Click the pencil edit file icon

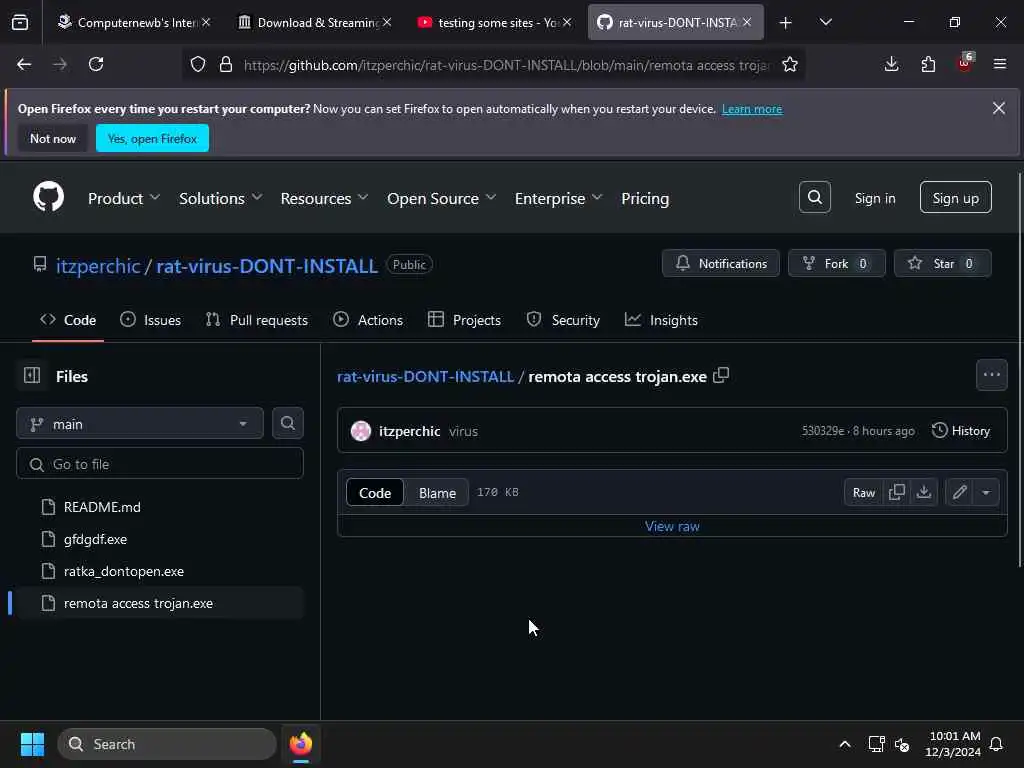959,492
